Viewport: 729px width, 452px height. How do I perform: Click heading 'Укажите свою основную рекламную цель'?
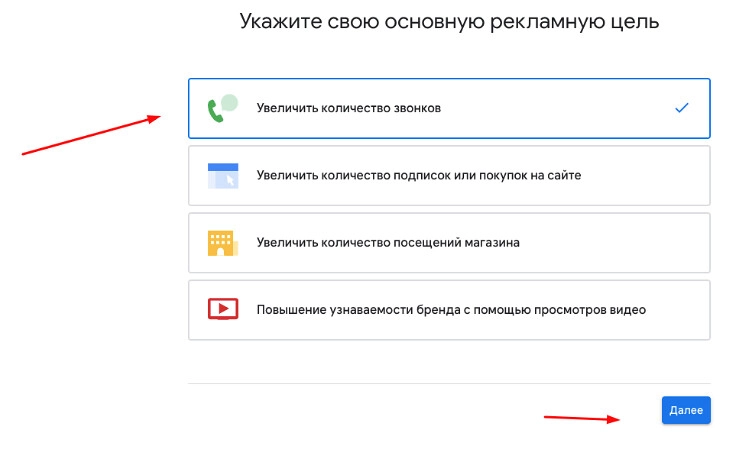[449, 21]
